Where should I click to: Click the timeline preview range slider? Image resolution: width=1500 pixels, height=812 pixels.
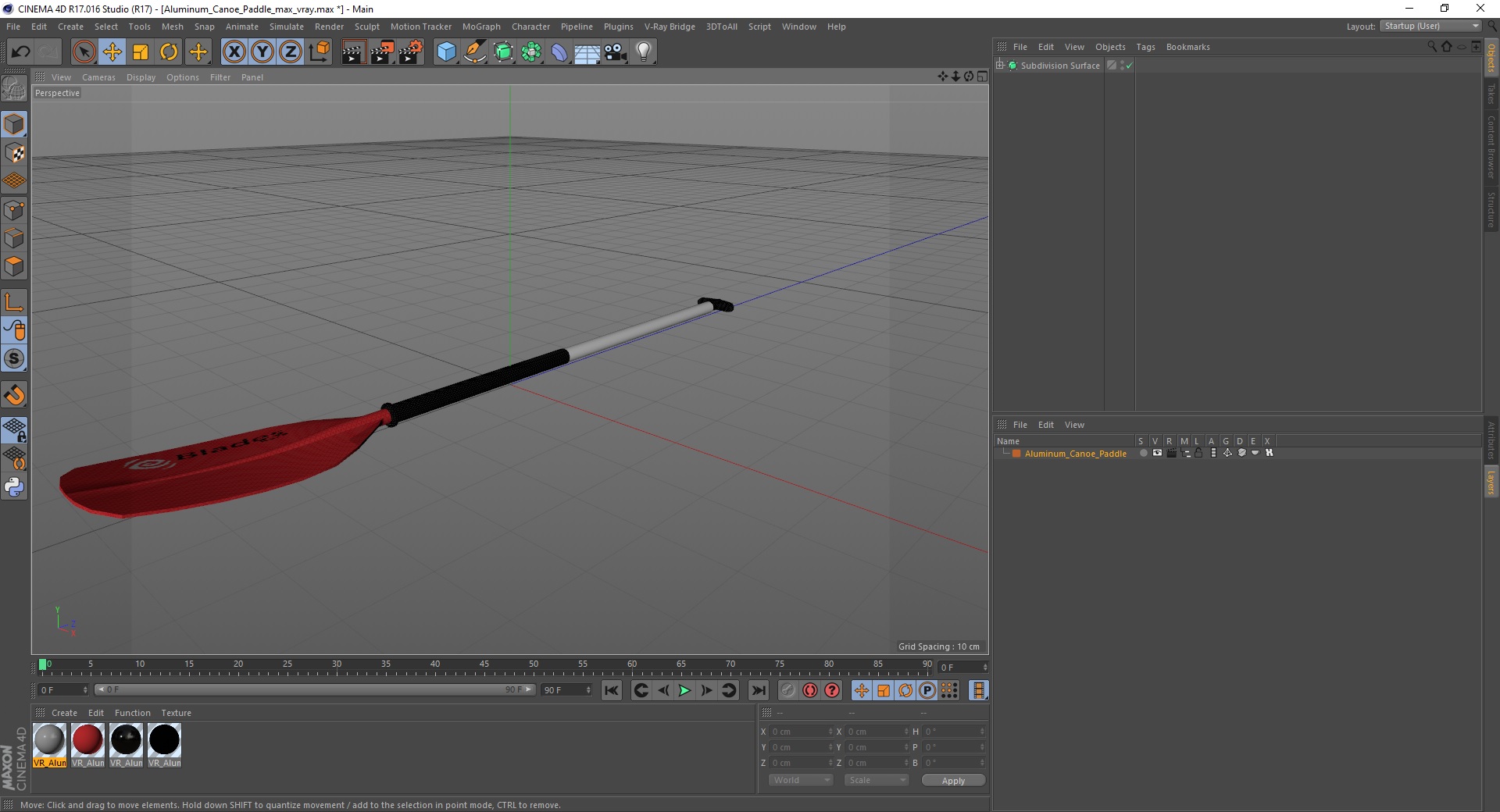point(314,689)
